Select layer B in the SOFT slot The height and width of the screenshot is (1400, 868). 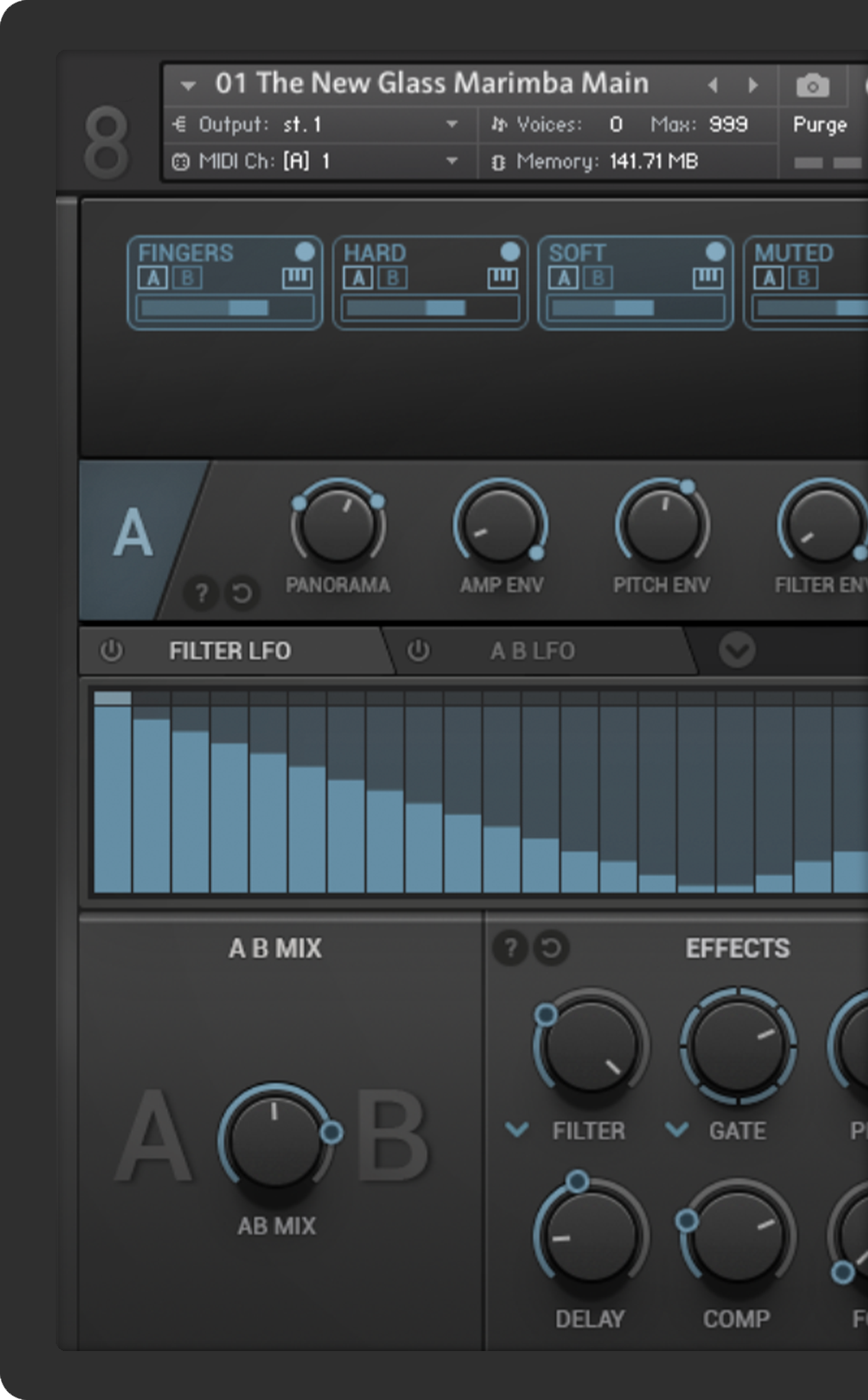tap(598, 278)
